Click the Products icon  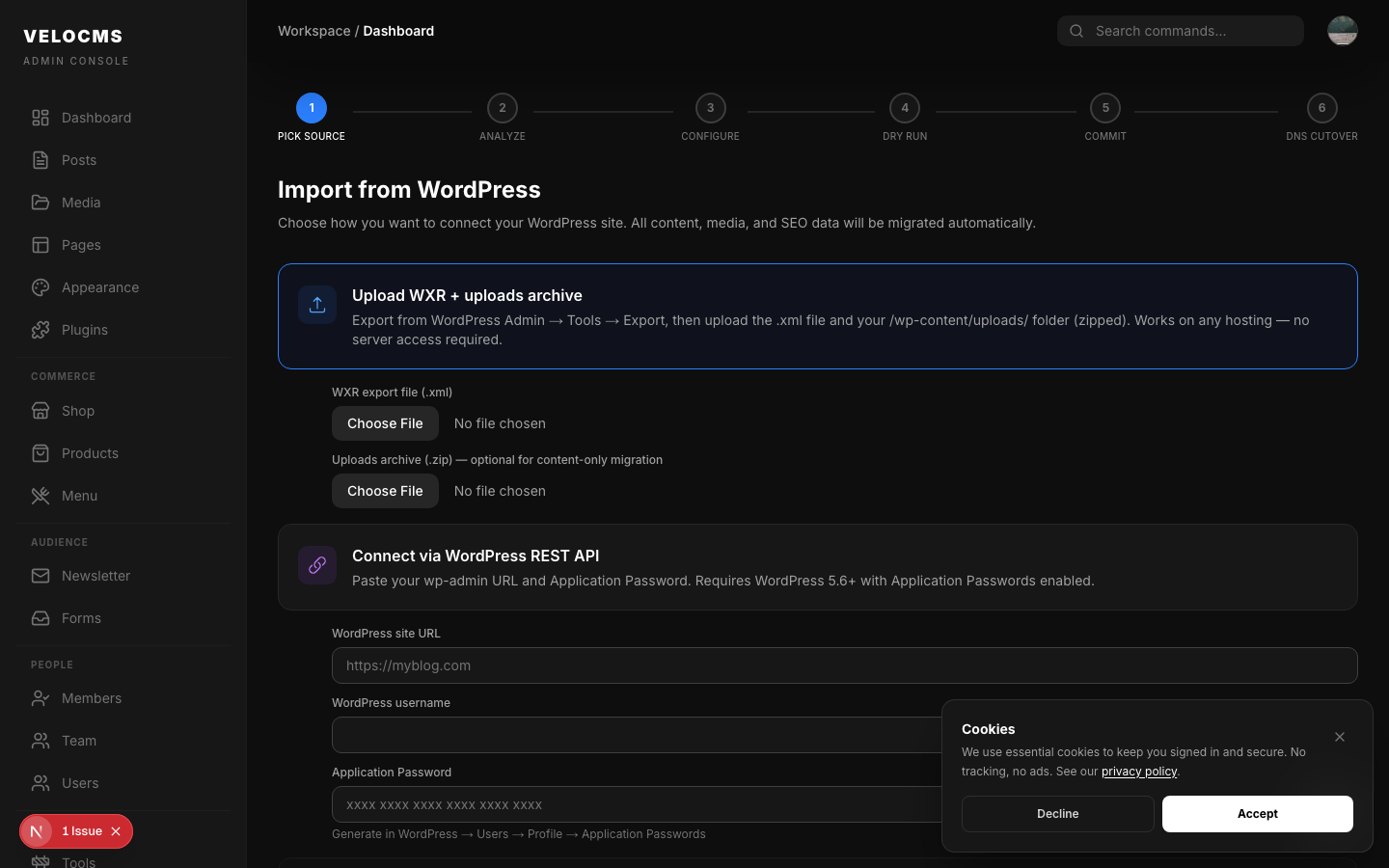40,453
